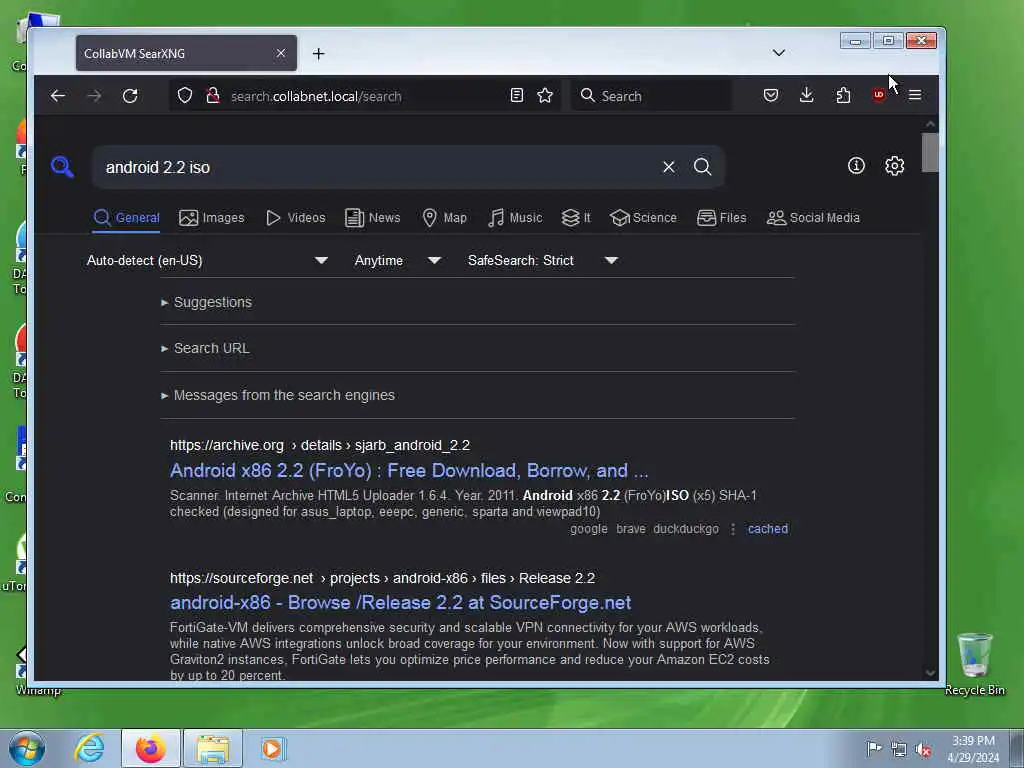Click the muted volume tray icon

tap(922, 750)
